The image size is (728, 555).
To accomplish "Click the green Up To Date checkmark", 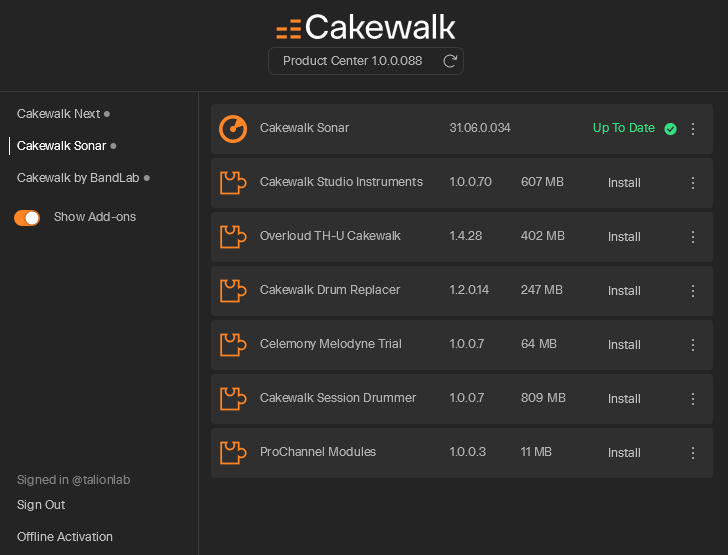I will pyautogui.click(x=670, y=129).
